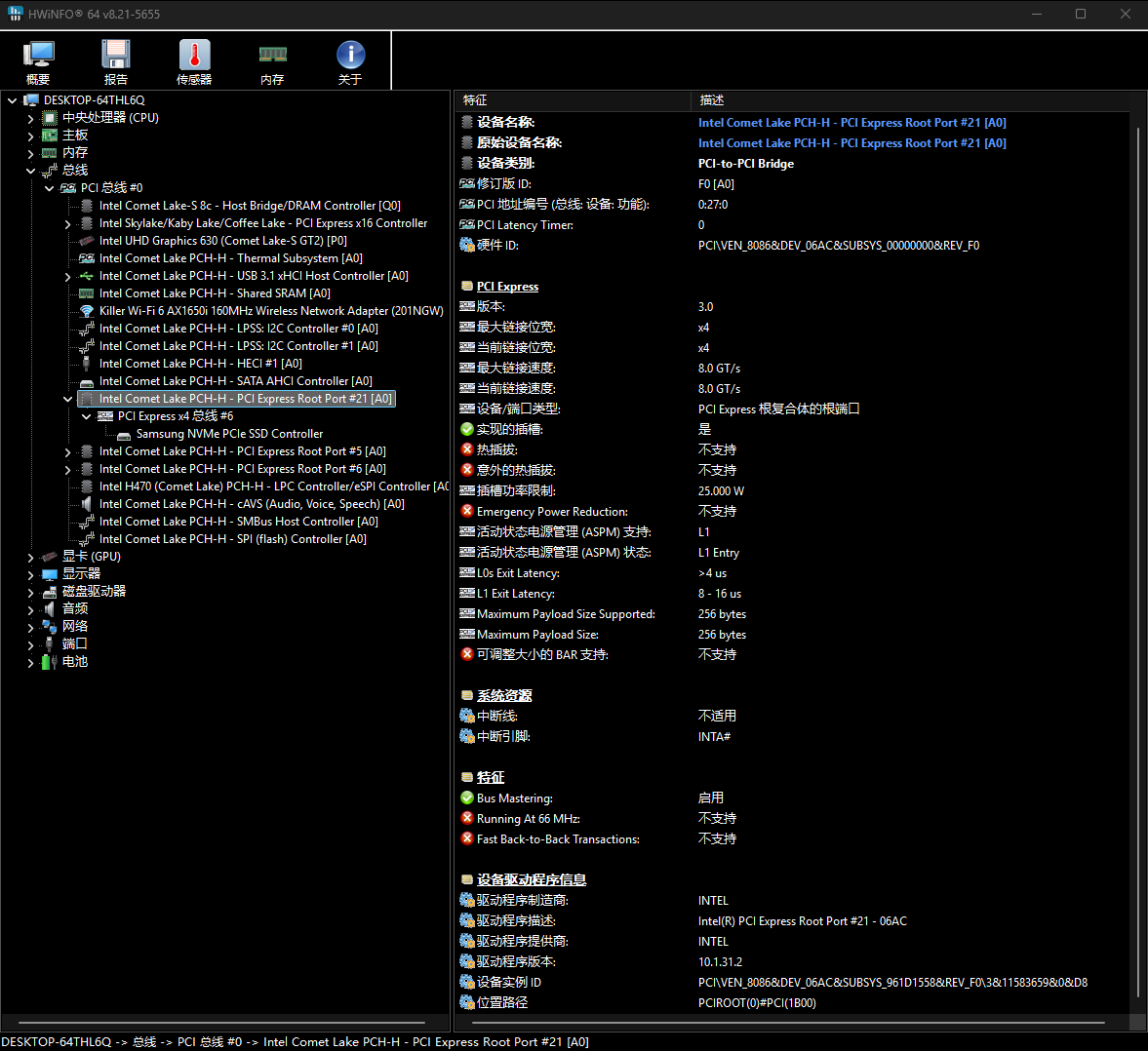Select the LPC Controller/eSPI Controller item
This screenshot has height=1051, width=1148.
[274, 487]
